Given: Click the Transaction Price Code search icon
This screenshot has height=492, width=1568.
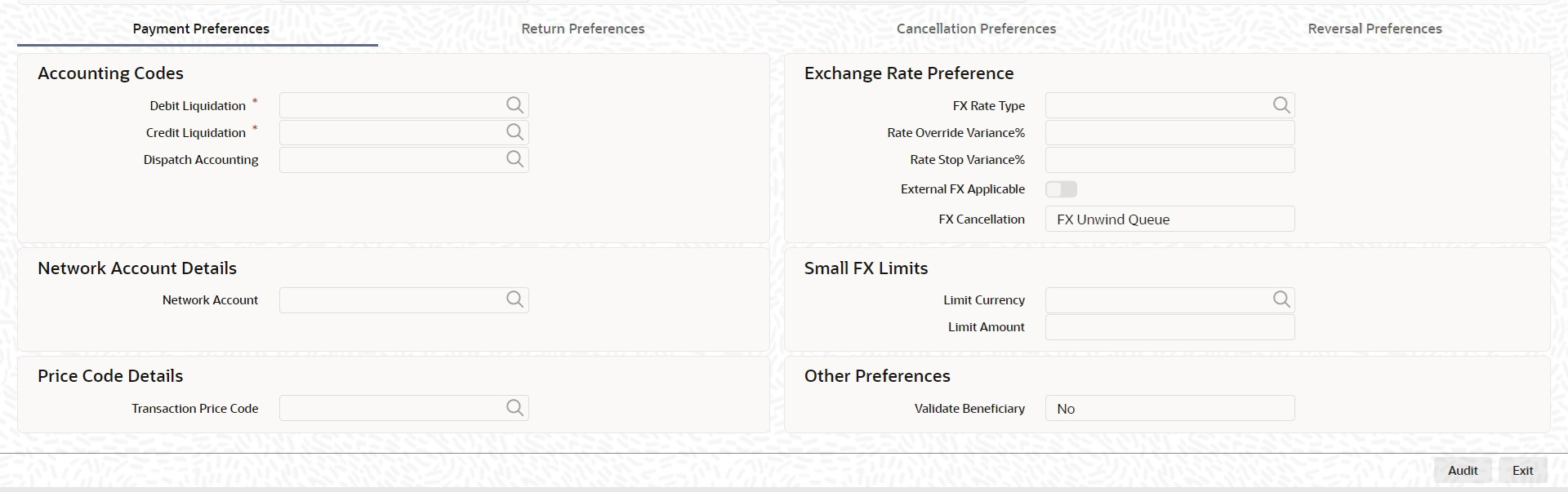Looking at the screenshot, I should (x=514, y=408).
